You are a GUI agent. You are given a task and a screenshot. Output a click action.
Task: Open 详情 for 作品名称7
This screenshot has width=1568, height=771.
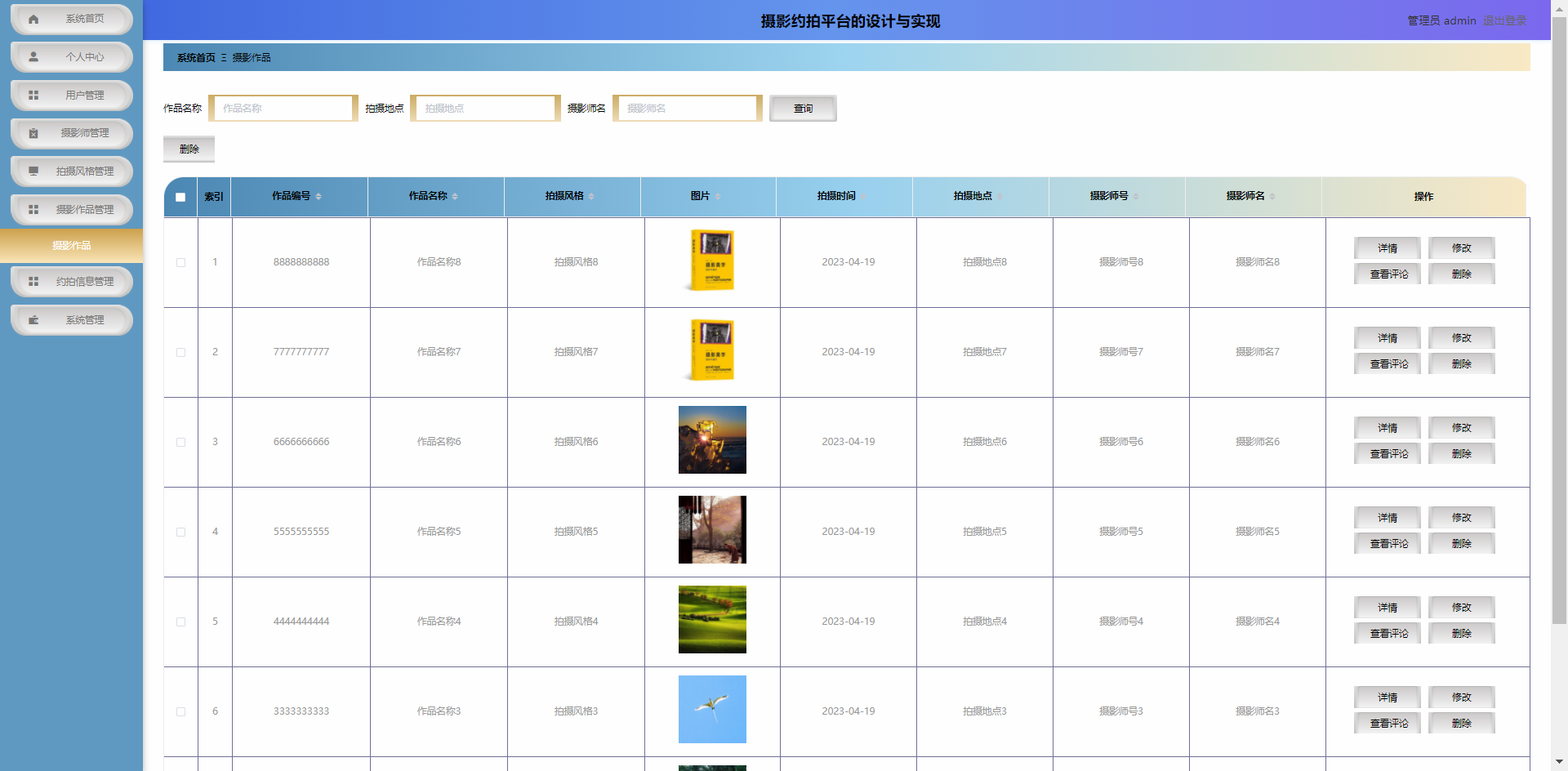(x=1388, y=338)
